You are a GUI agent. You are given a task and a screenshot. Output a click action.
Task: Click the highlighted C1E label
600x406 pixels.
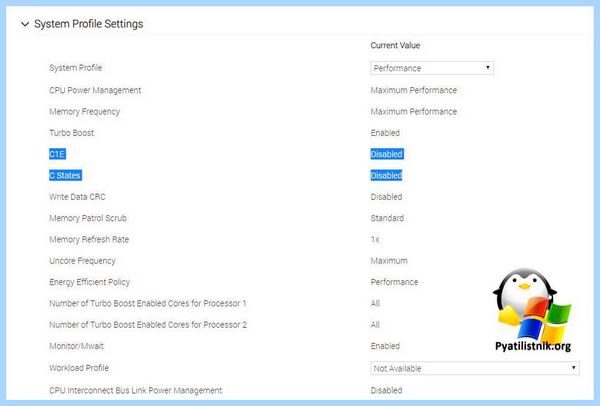point(57,154)
